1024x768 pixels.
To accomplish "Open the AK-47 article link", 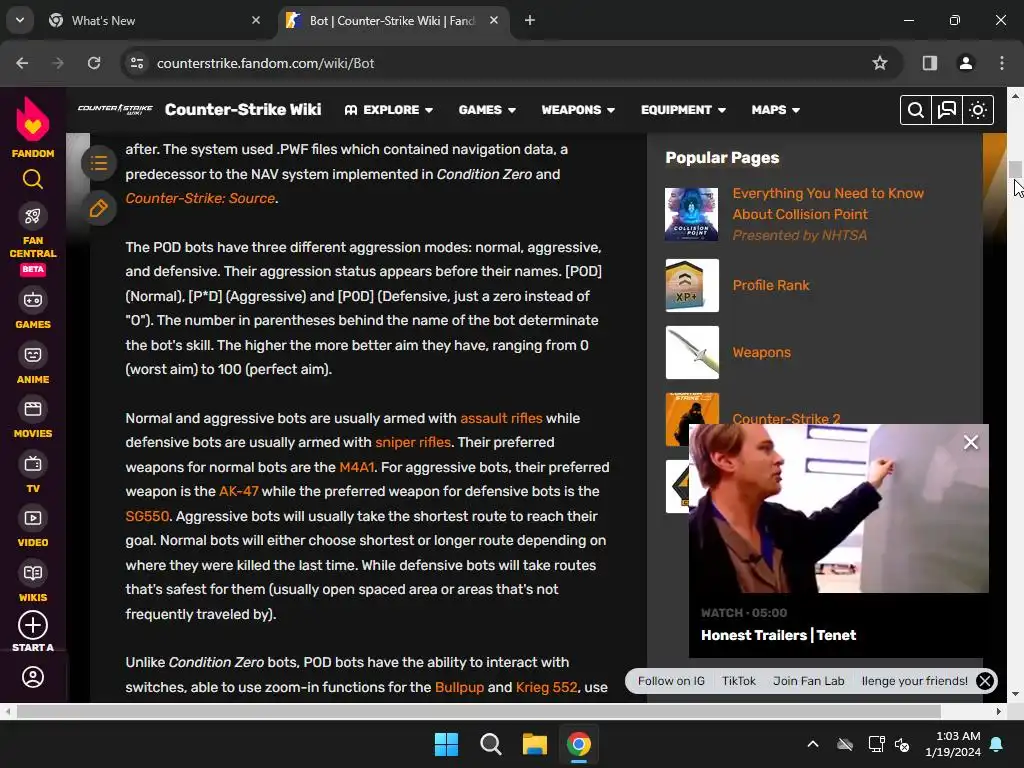I will [x=238, y=491].
